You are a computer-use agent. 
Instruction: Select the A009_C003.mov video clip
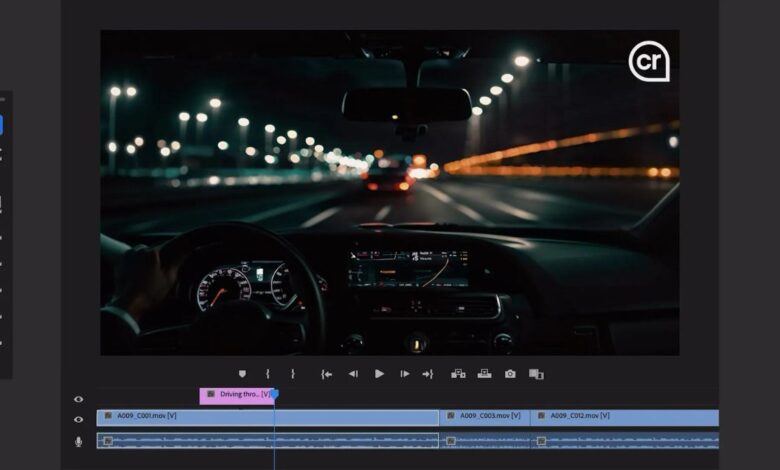485,418
